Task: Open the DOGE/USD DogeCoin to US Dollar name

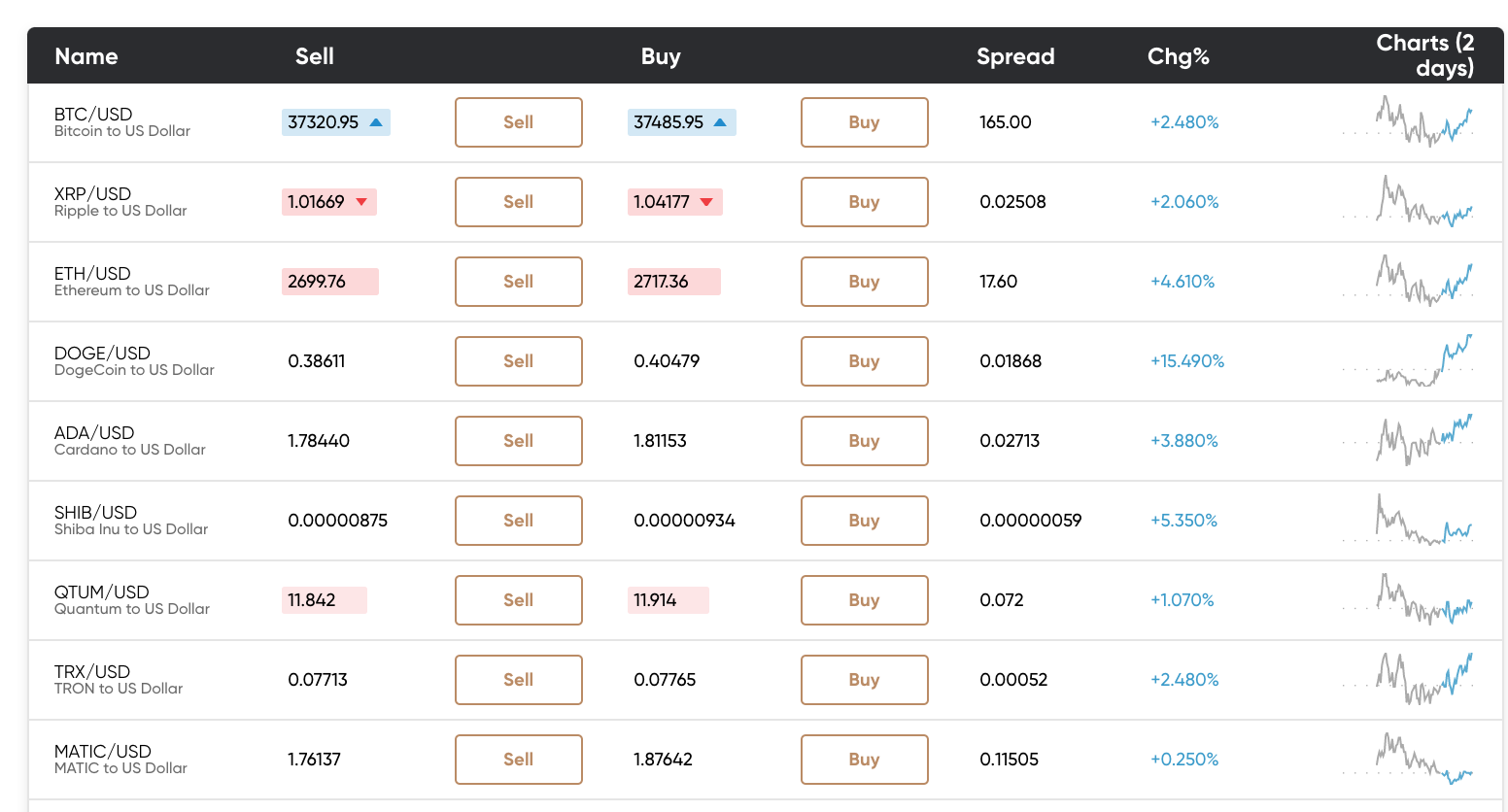Action: tap(134, 361)
